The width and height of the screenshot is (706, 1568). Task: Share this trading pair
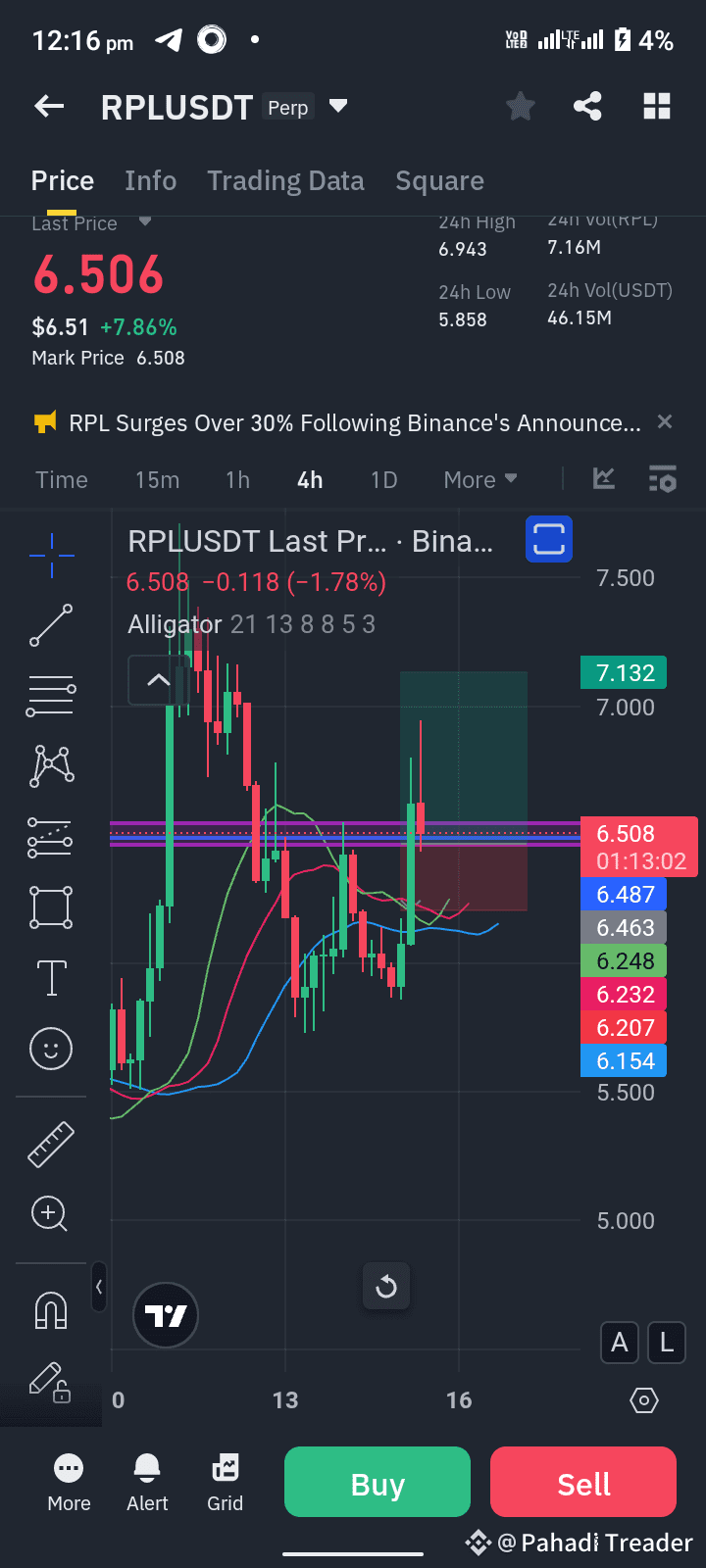[x=587, y=106]
